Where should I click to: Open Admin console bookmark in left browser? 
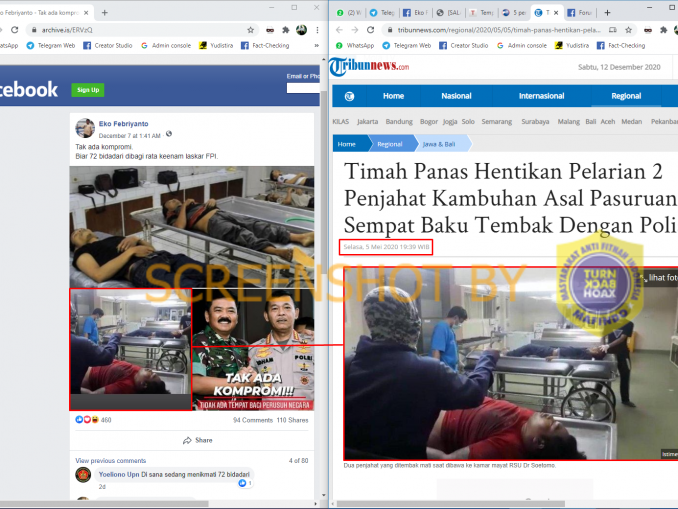point(166,45)
